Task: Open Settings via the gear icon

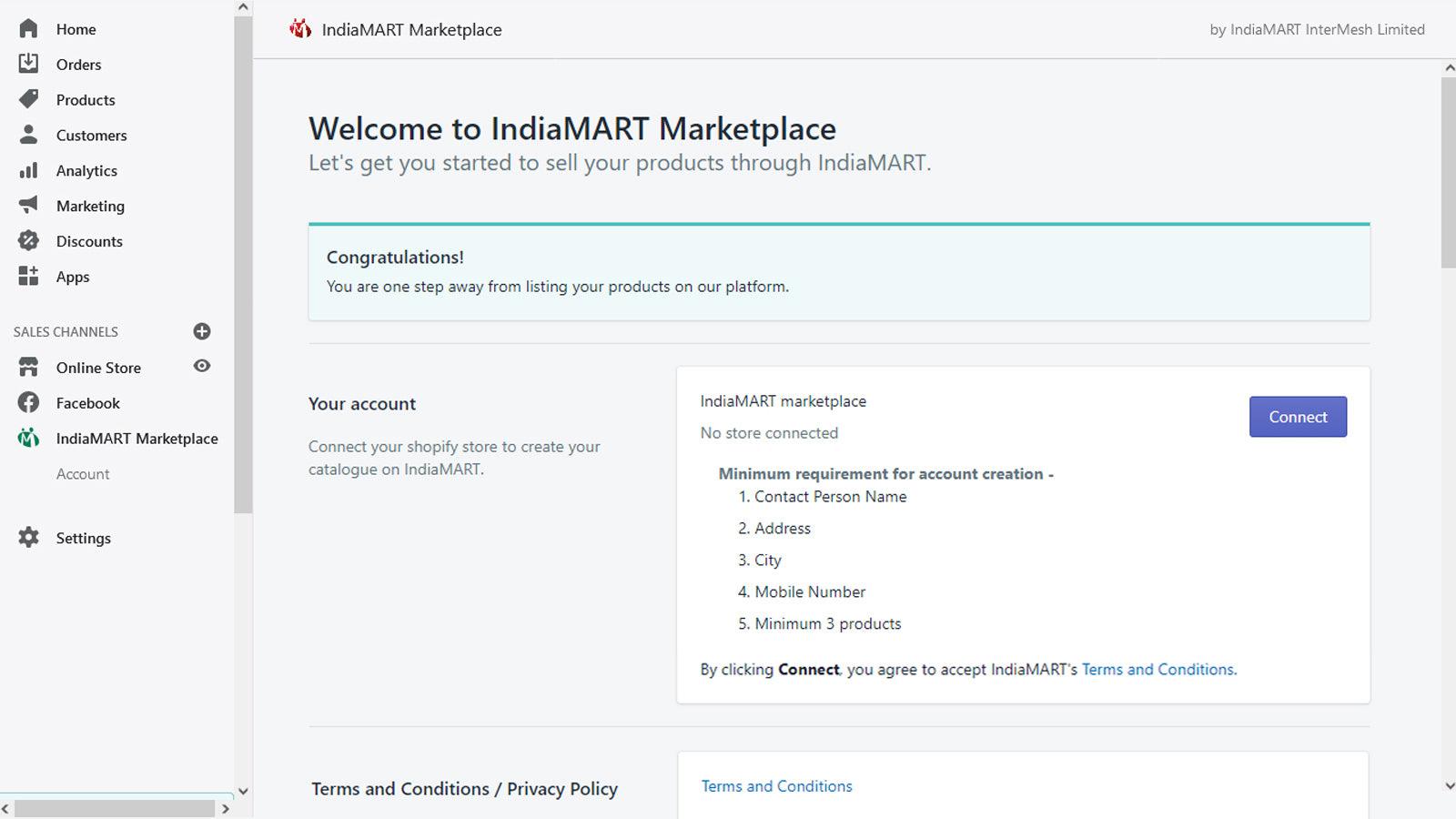Action: tap(28, 537)
